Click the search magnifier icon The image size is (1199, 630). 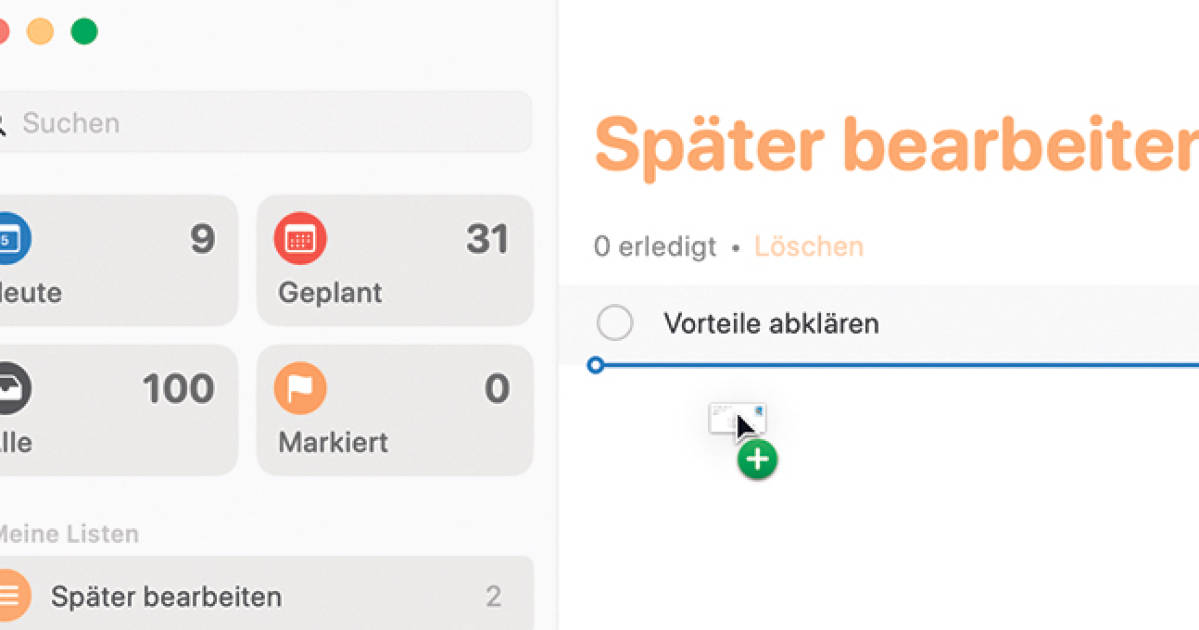[x=2, y=122]
